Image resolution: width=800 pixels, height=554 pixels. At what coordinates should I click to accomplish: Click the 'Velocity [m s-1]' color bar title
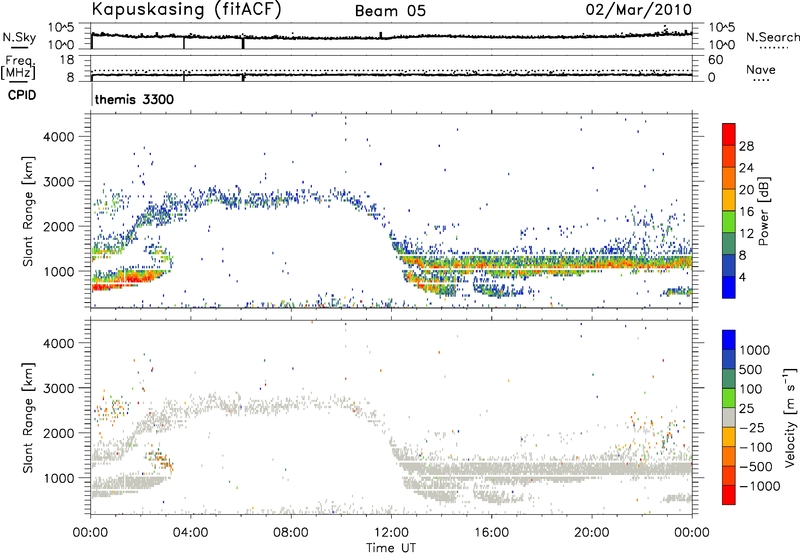tap(789, 417)
